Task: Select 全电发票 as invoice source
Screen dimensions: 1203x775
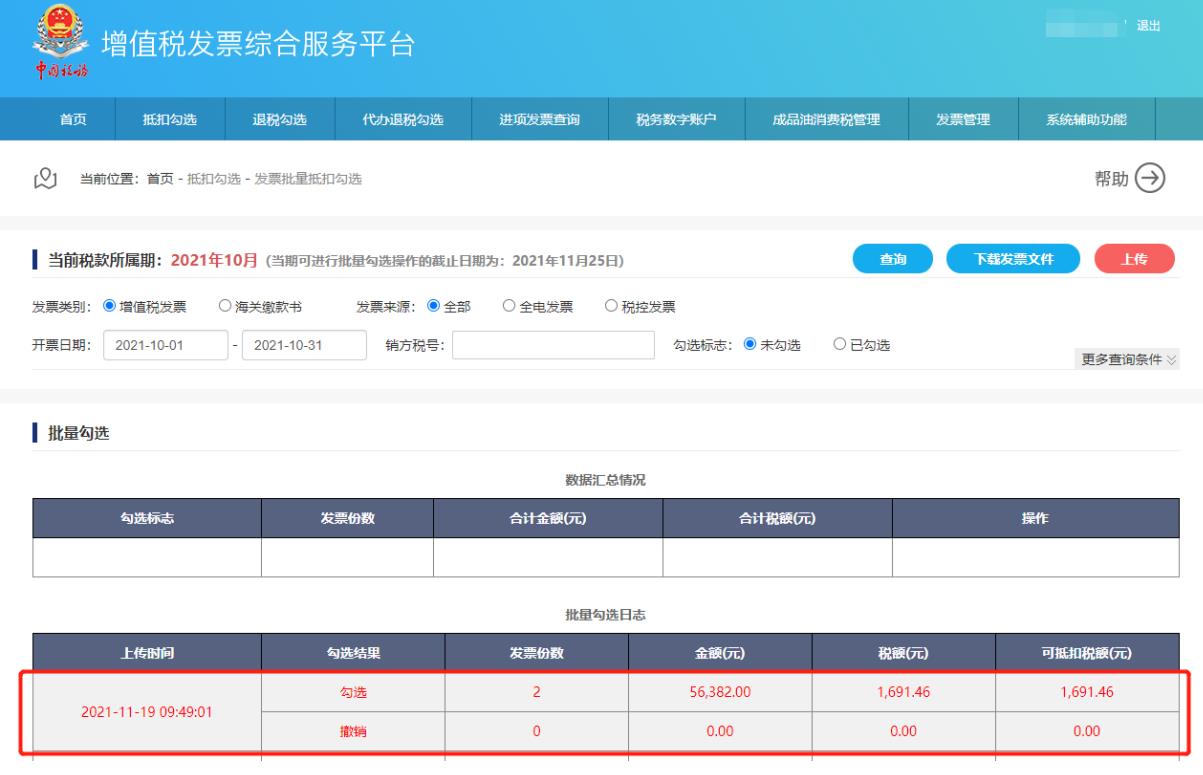Action: point(509,306)
